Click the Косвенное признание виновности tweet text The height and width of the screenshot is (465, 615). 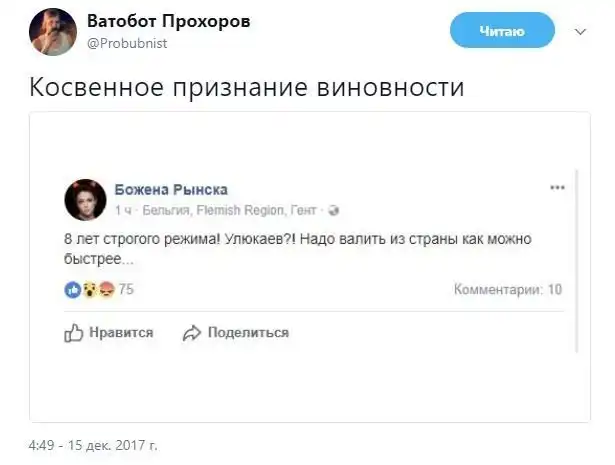point(247,87)
